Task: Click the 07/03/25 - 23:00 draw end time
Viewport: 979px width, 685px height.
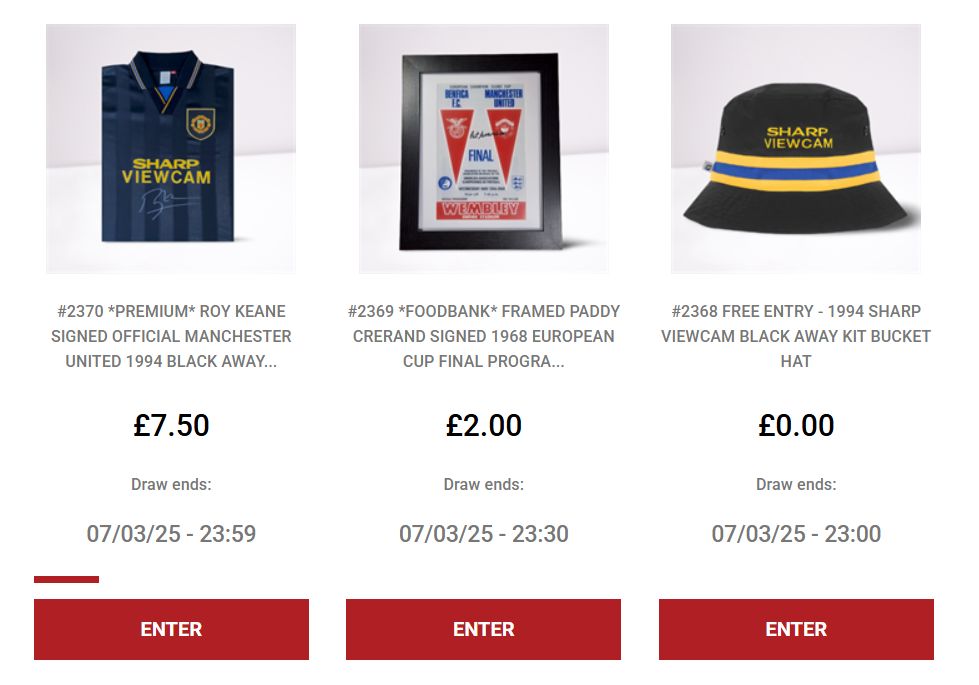Action: click(796, 534)
